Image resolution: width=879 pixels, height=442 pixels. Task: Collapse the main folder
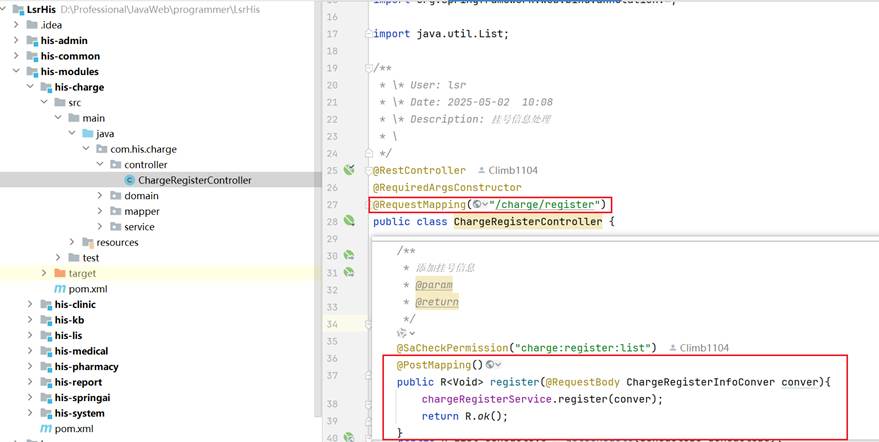click(58, 118)
